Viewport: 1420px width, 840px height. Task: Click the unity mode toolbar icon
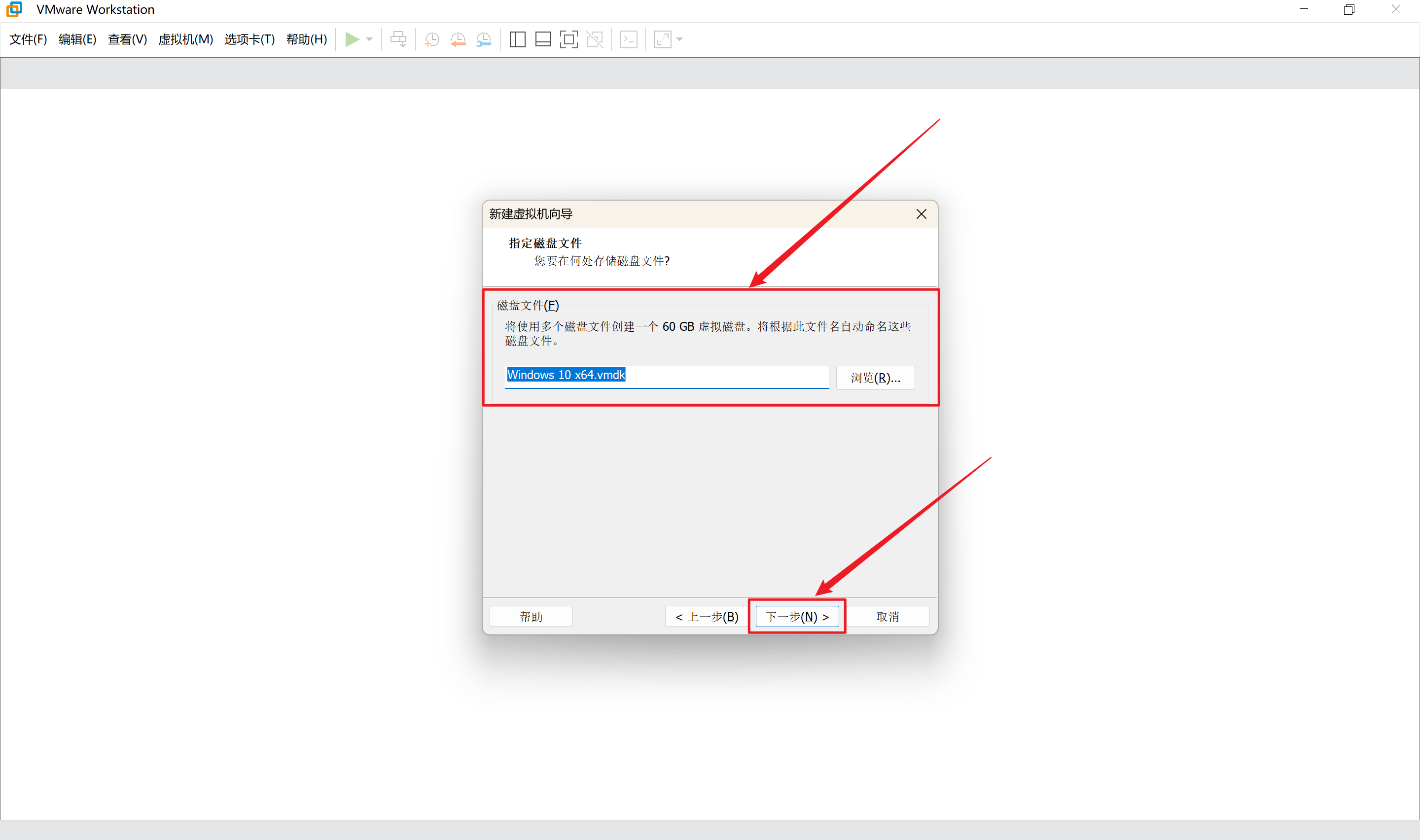595,39
